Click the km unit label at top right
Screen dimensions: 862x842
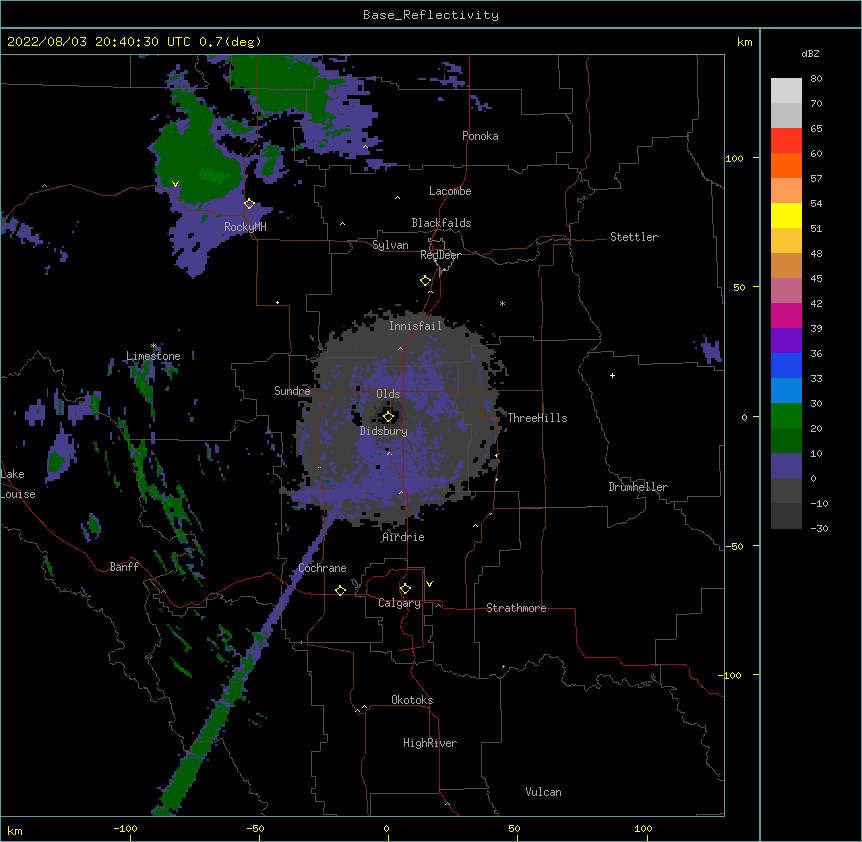pyautogui.click(x=744, y=42)
